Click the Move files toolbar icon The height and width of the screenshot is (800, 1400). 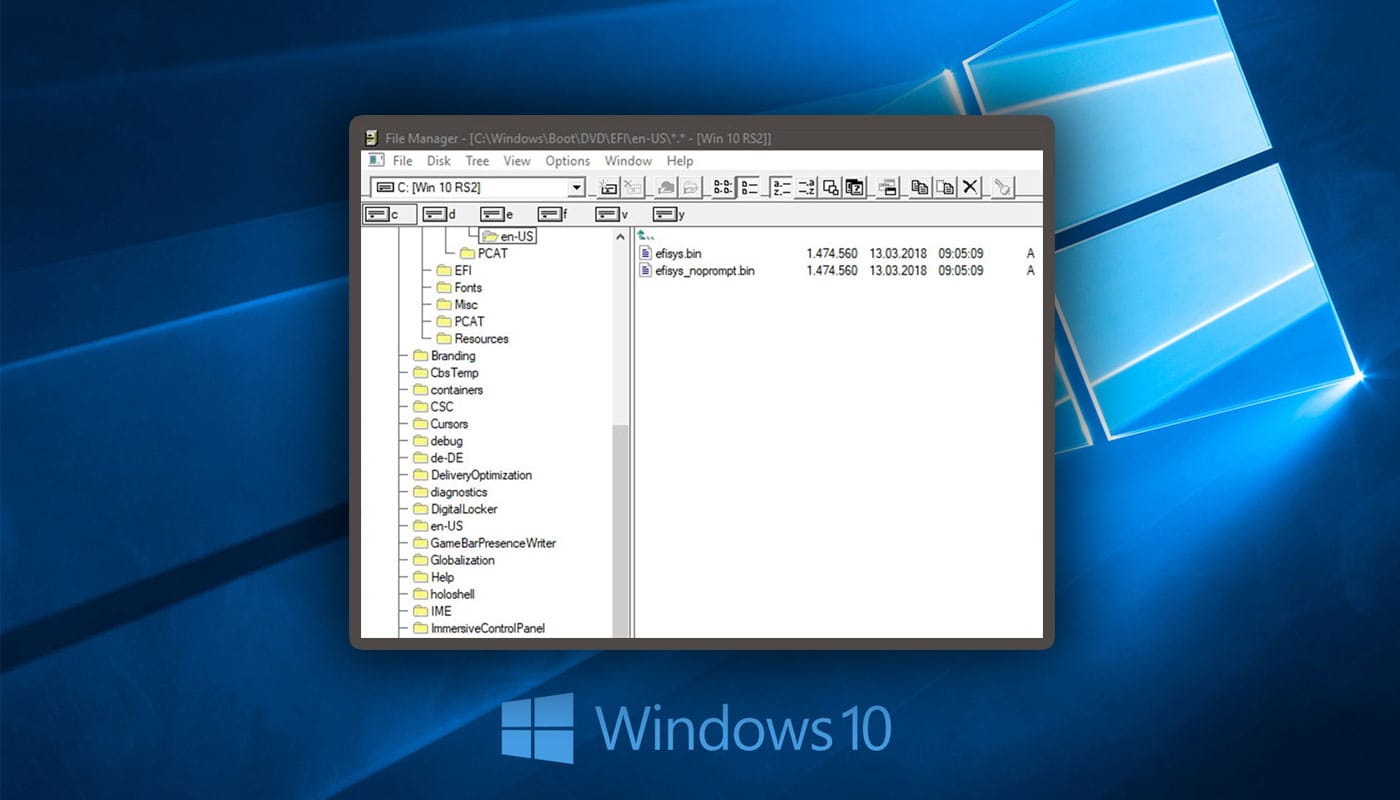[x=945, y=187]
